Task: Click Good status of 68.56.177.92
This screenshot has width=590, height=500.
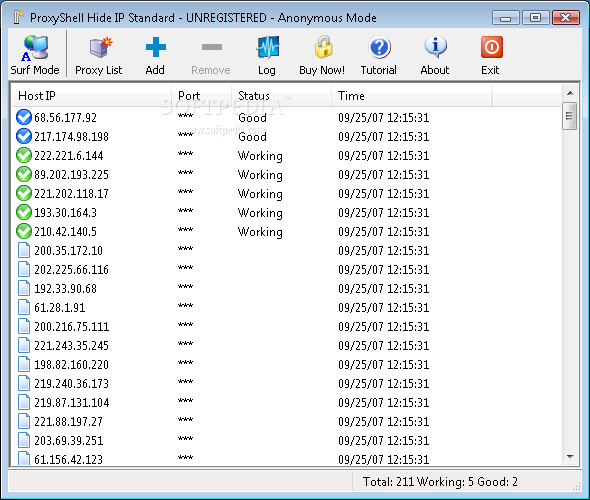Action: 252,118
